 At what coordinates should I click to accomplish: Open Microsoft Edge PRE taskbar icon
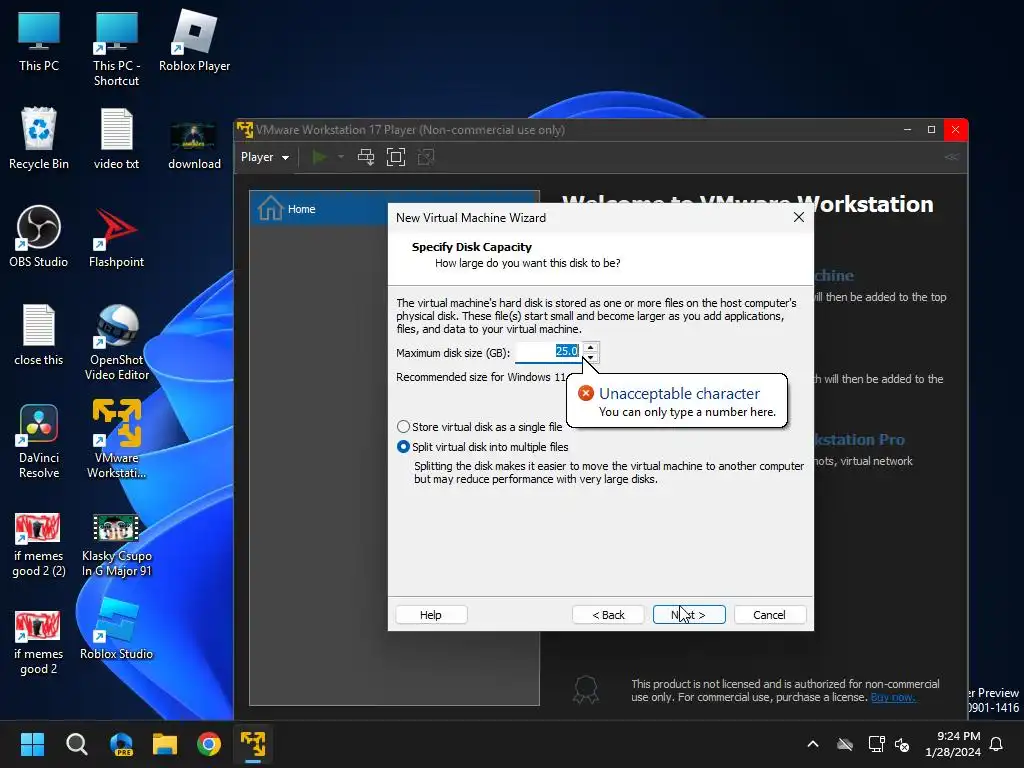(121, 744)
